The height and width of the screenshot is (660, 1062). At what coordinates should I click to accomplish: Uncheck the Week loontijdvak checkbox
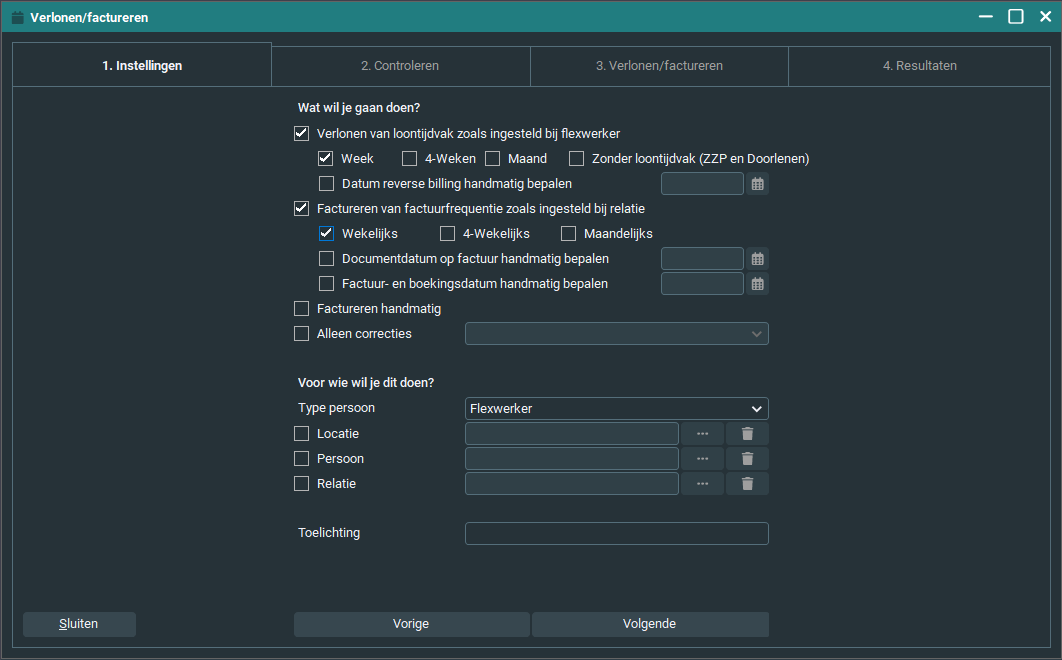pyautogui.click(x=326, y=159)
